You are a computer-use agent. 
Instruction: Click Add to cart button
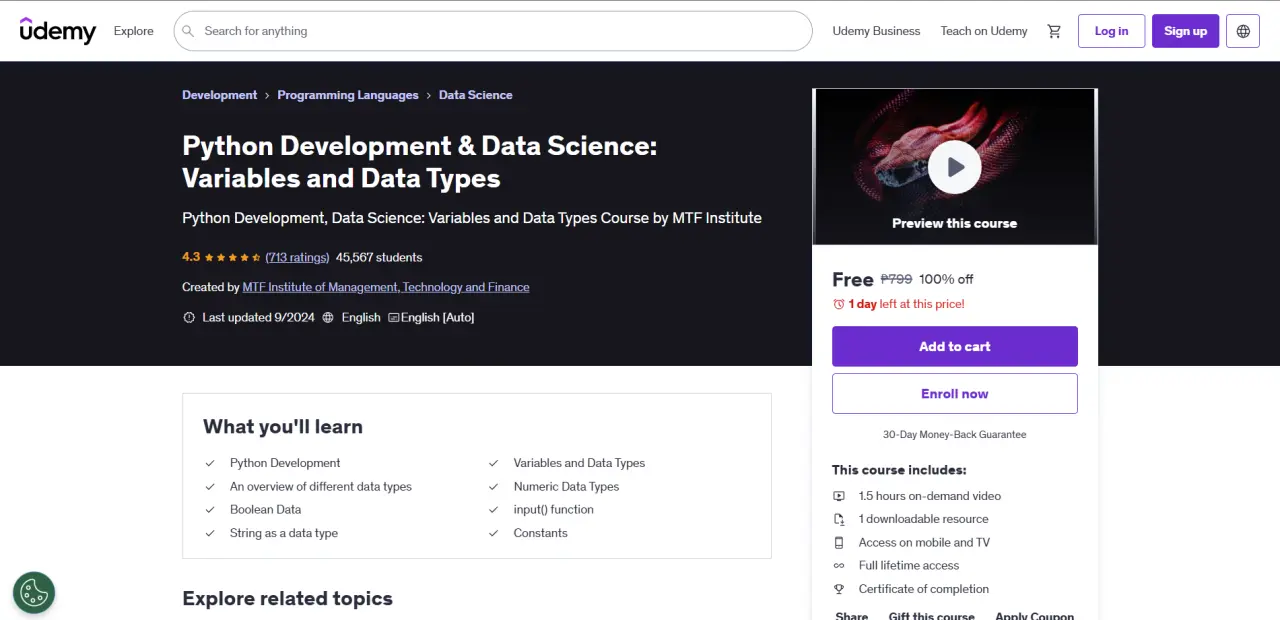(954, 346)
